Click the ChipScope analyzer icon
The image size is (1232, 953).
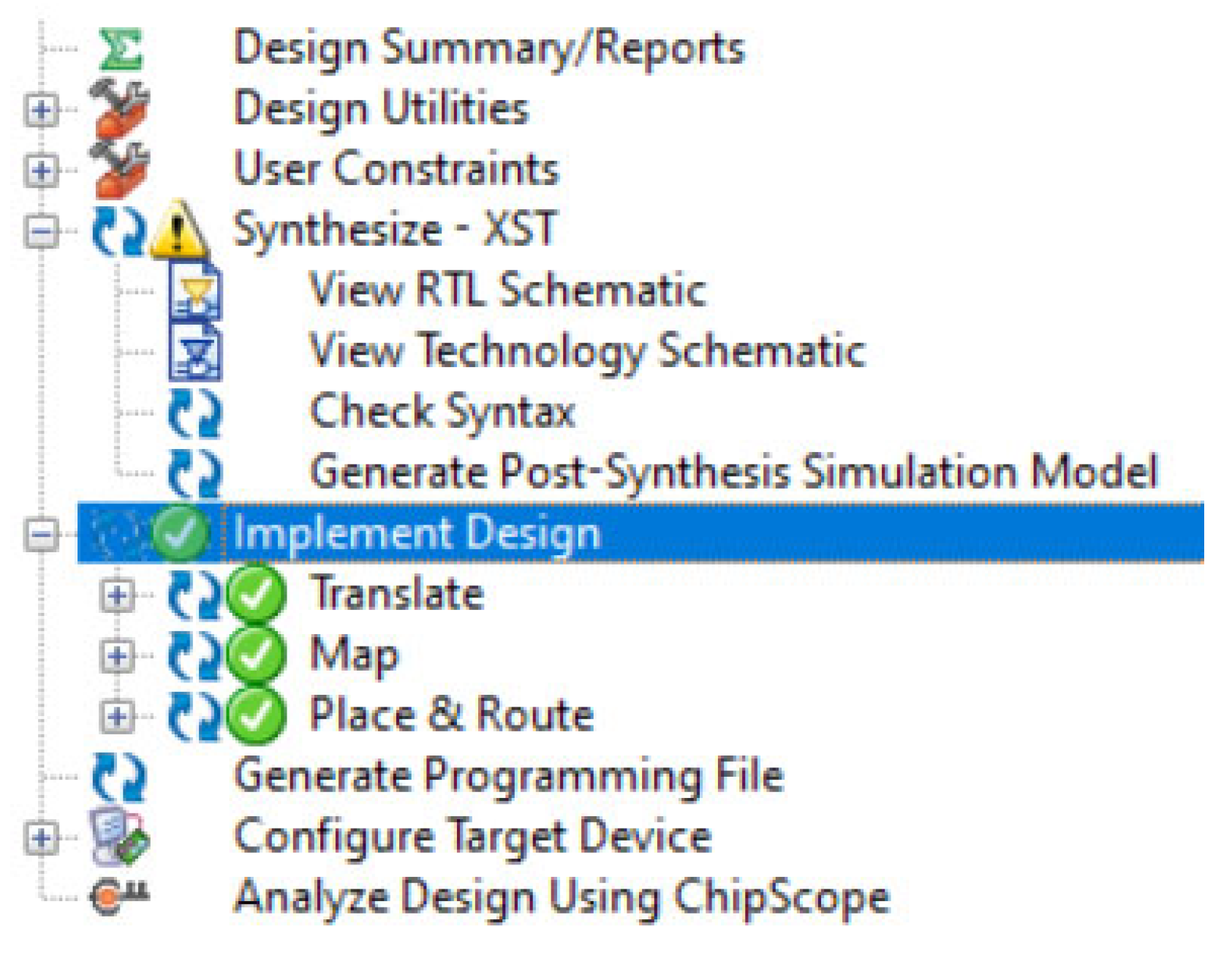coord(120,896)
